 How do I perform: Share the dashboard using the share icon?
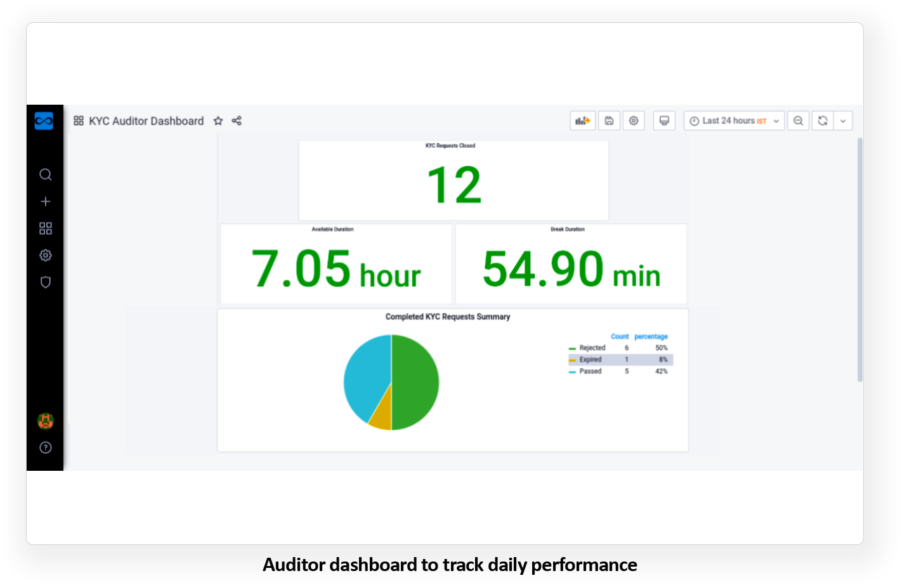tap(236, 121)
